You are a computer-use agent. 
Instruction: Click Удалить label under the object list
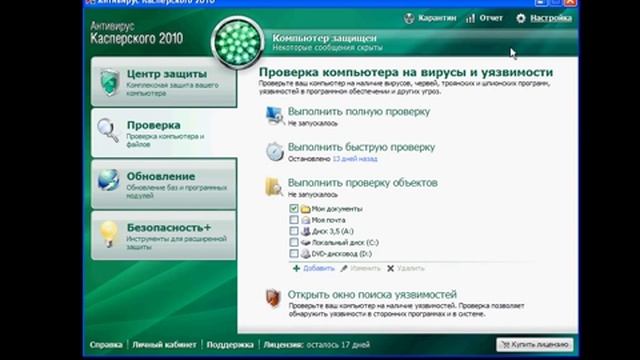click(411, 268)
